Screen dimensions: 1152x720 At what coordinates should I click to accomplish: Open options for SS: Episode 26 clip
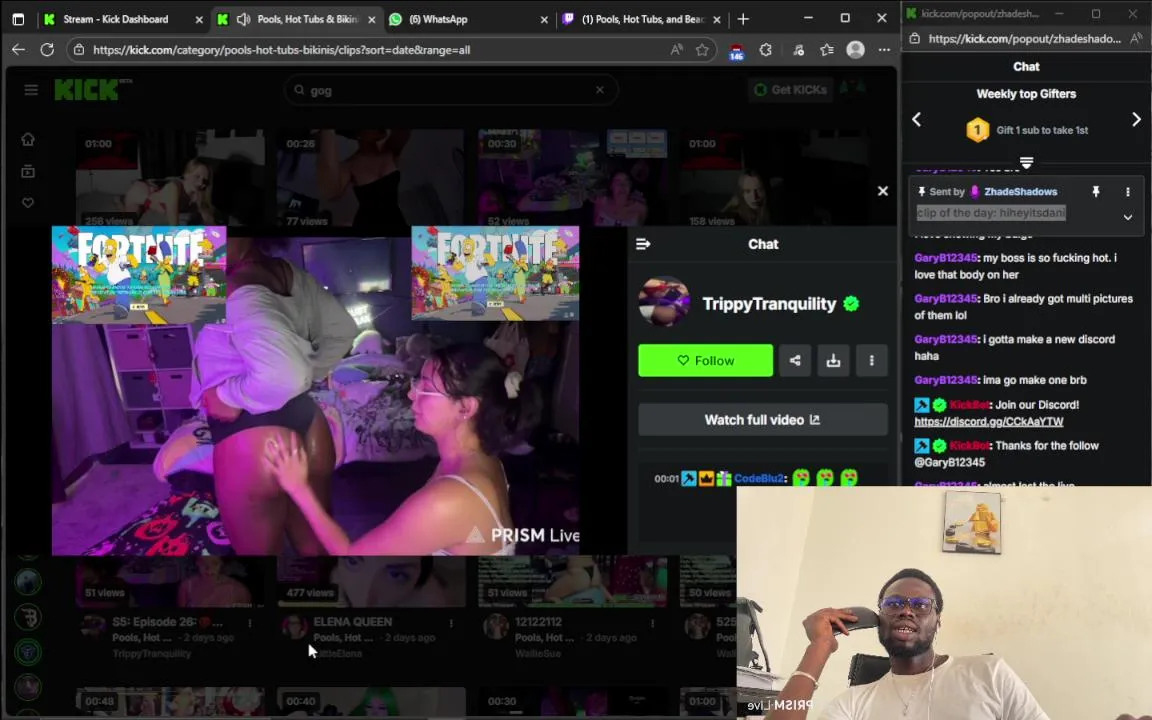[x=250, y=623]
